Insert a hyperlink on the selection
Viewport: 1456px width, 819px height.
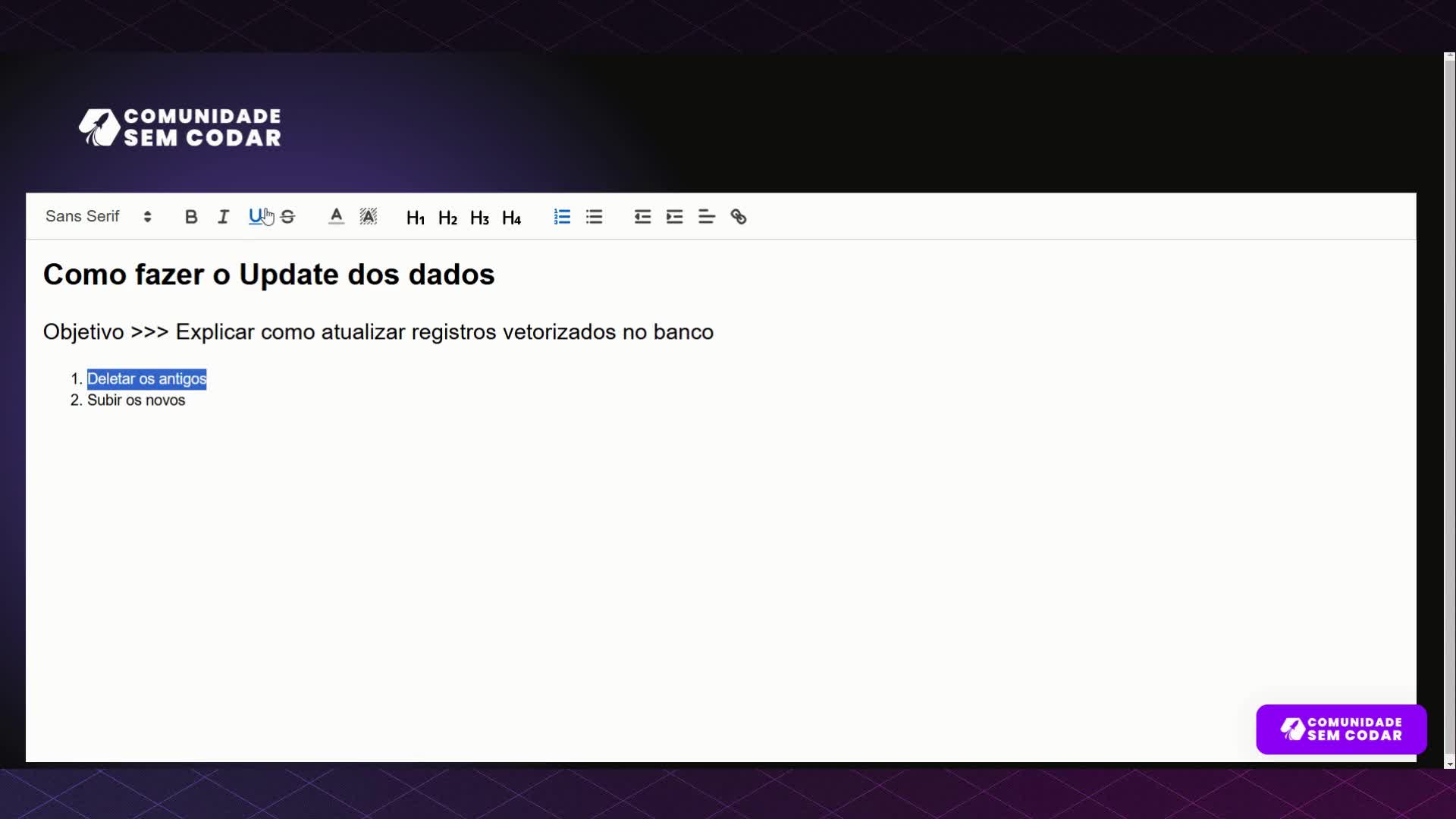point(739,216)
